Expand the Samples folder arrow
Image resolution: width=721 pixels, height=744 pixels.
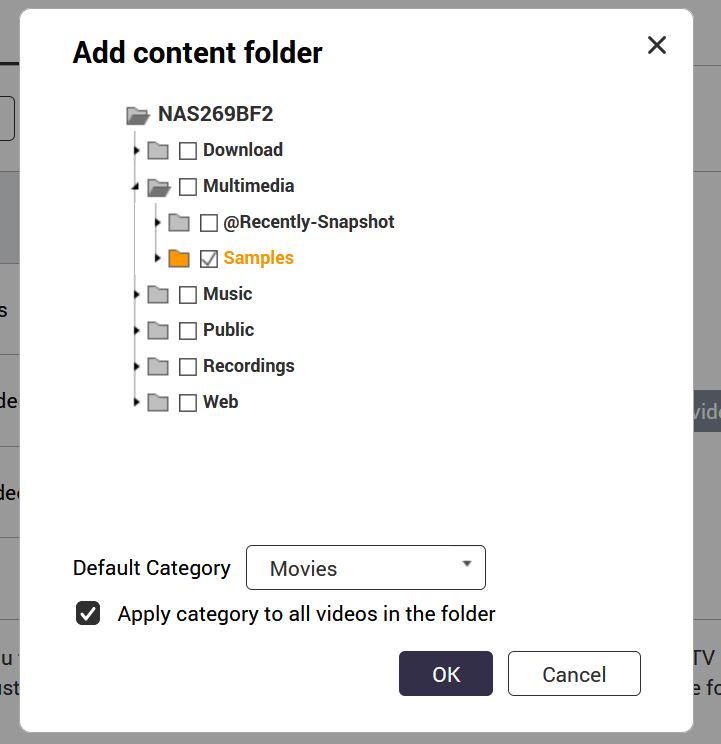pos(157,258)
